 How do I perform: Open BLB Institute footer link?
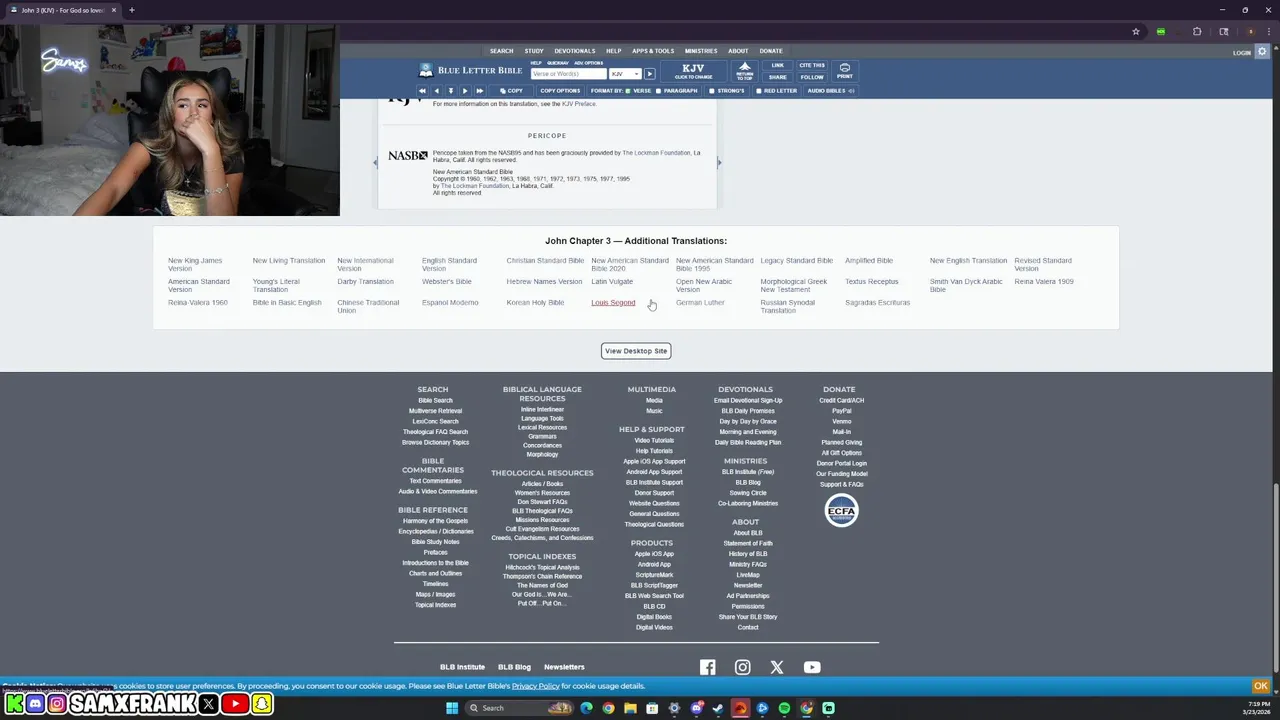462,667
